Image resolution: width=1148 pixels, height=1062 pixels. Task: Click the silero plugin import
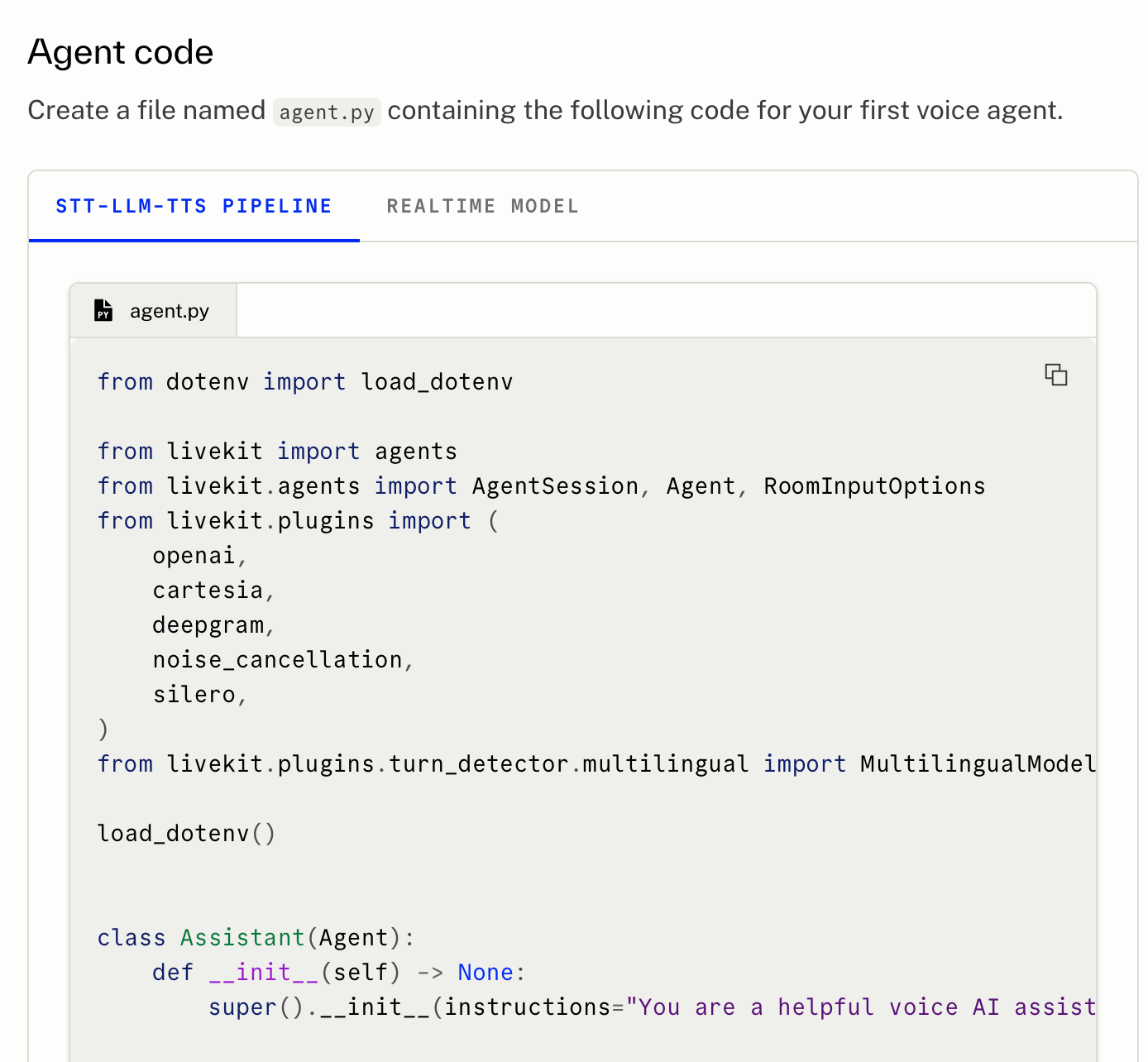194,694
